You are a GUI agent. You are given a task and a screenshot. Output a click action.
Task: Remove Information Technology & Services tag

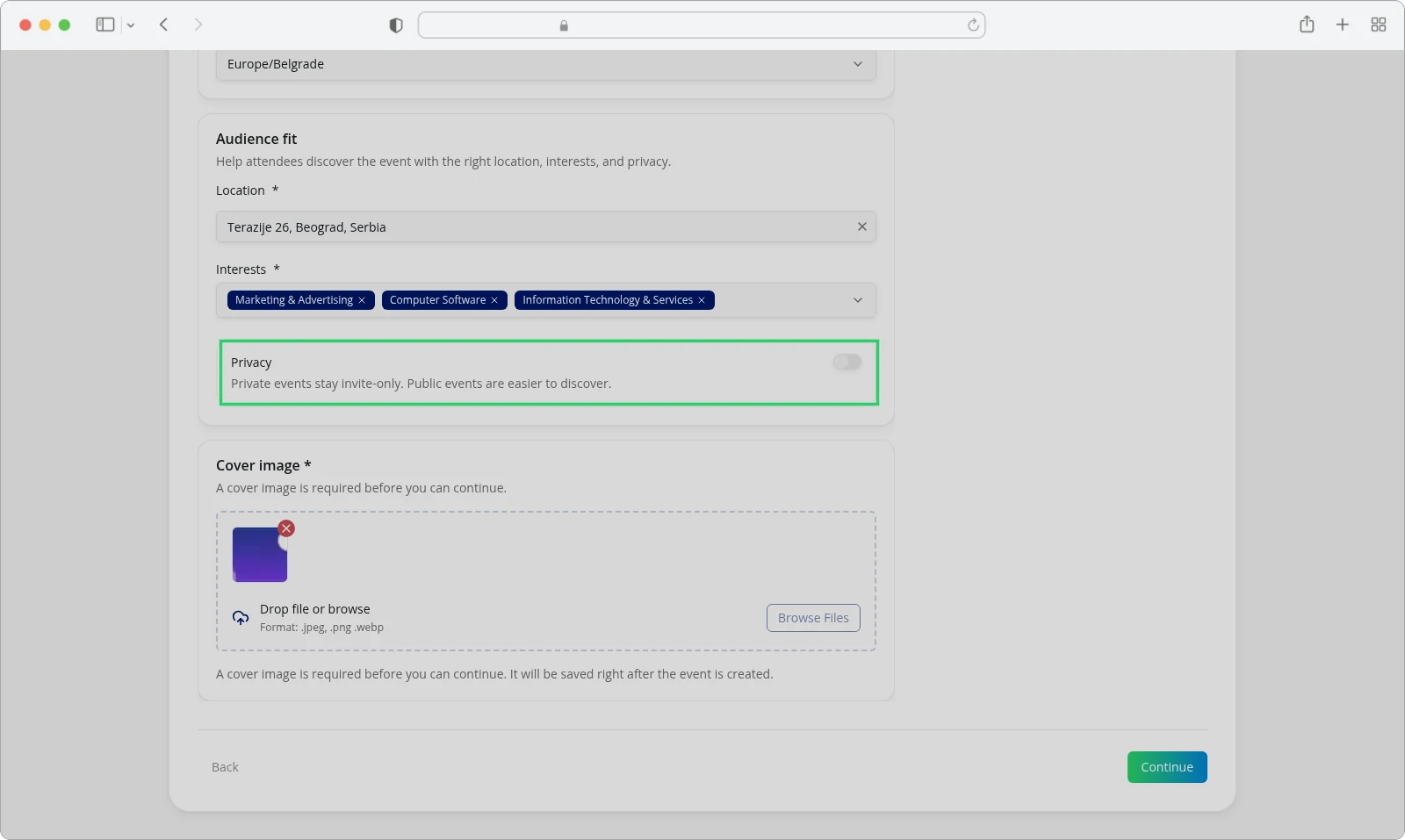(702, 300)
